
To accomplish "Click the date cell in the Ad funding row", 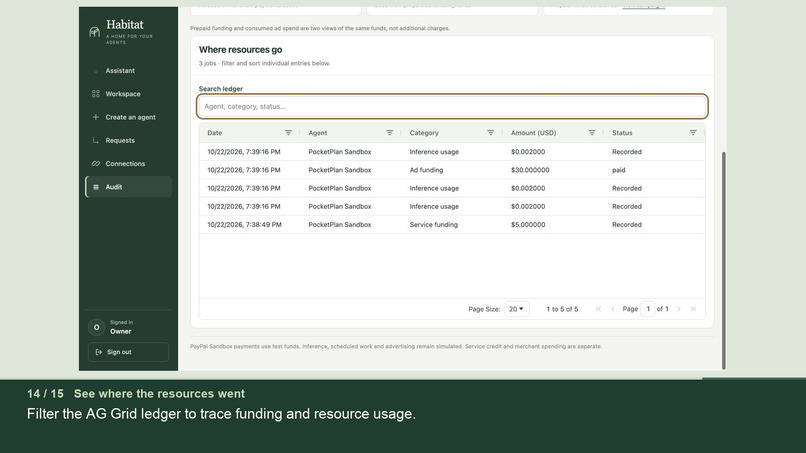I will pyautogui.click(x=244, y=170).
